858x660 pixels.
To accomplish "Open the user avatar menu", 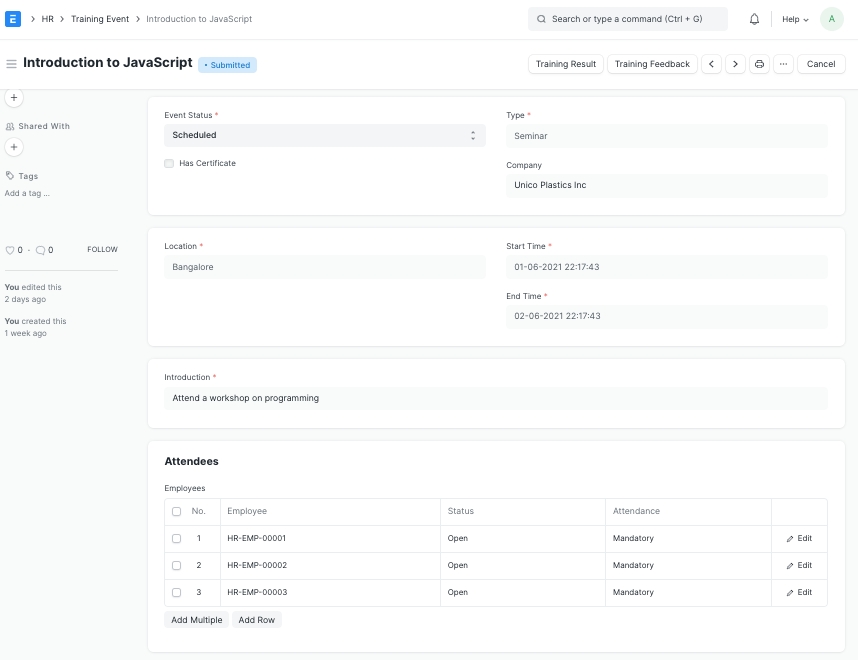I will pyautogui.click(x=831, y=19).
